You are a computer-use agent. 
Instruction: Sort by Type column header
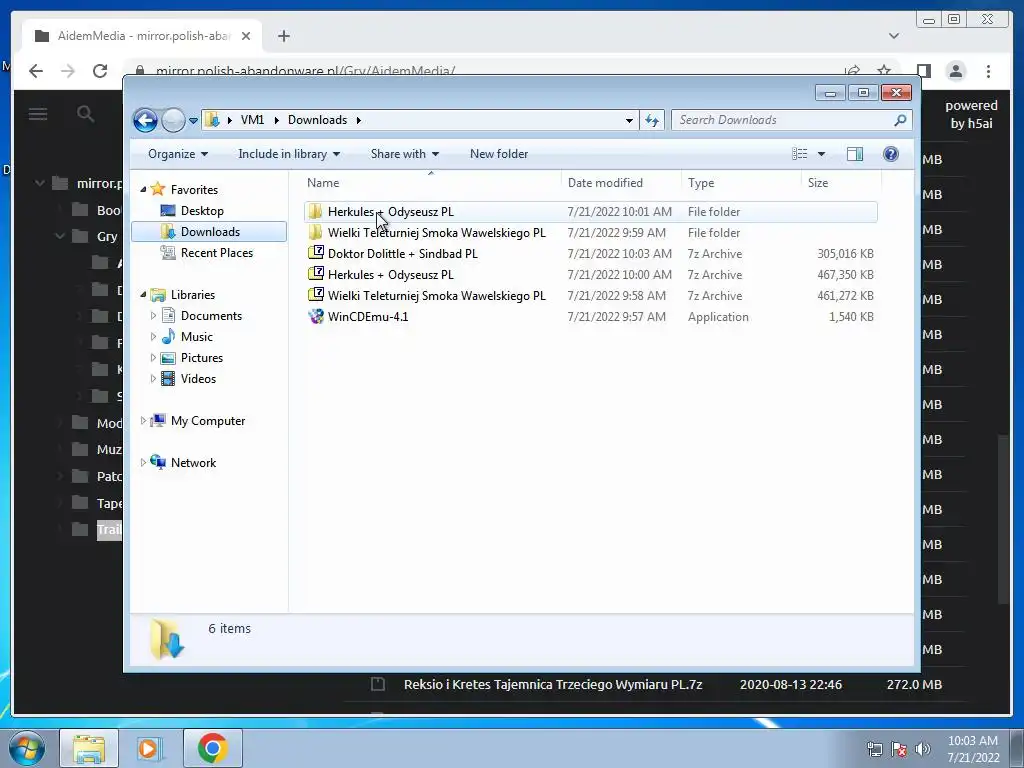741,183
